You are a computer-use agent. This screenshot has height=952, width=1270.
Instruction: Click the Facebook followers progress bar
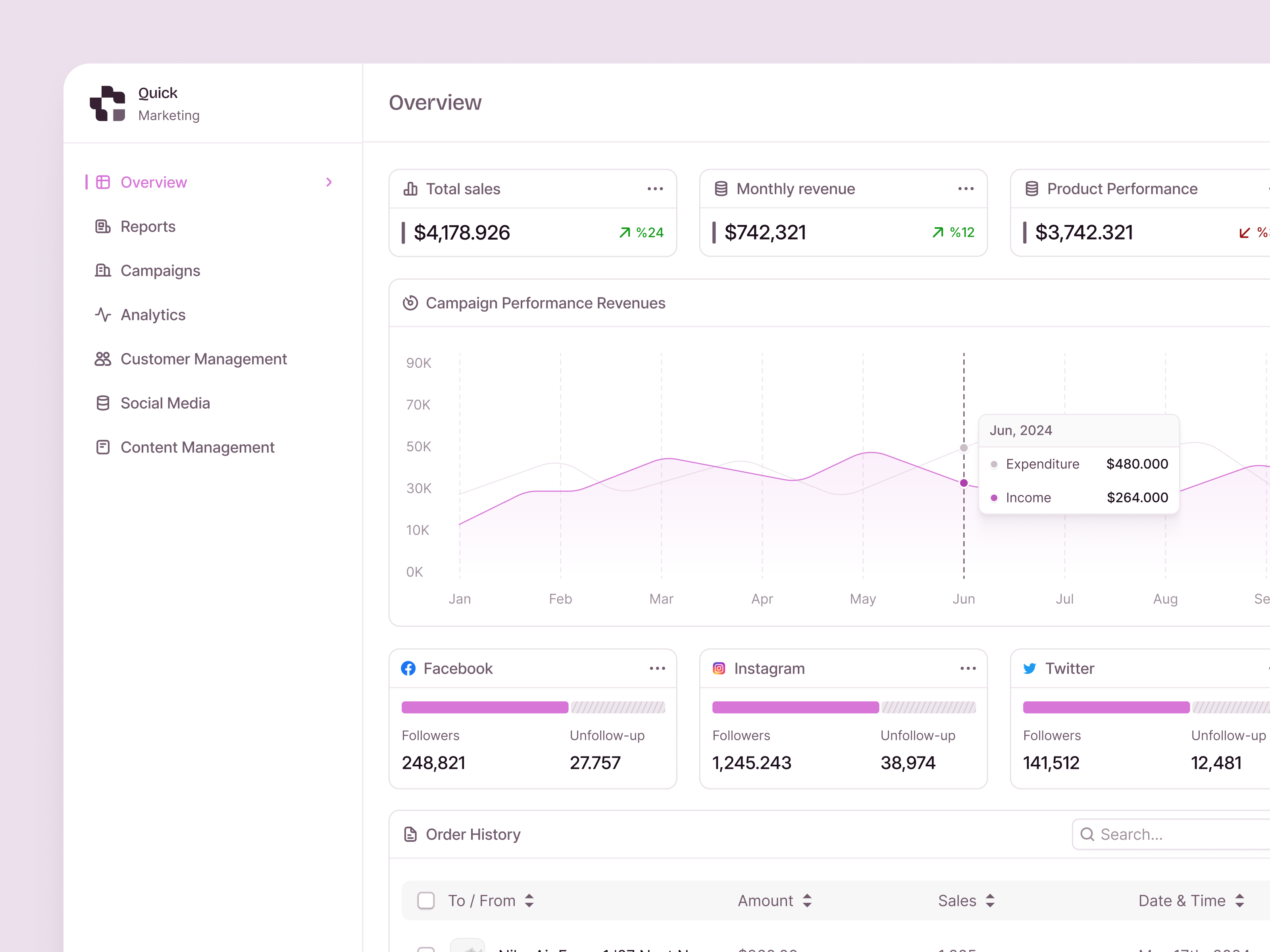pos(485,708)
